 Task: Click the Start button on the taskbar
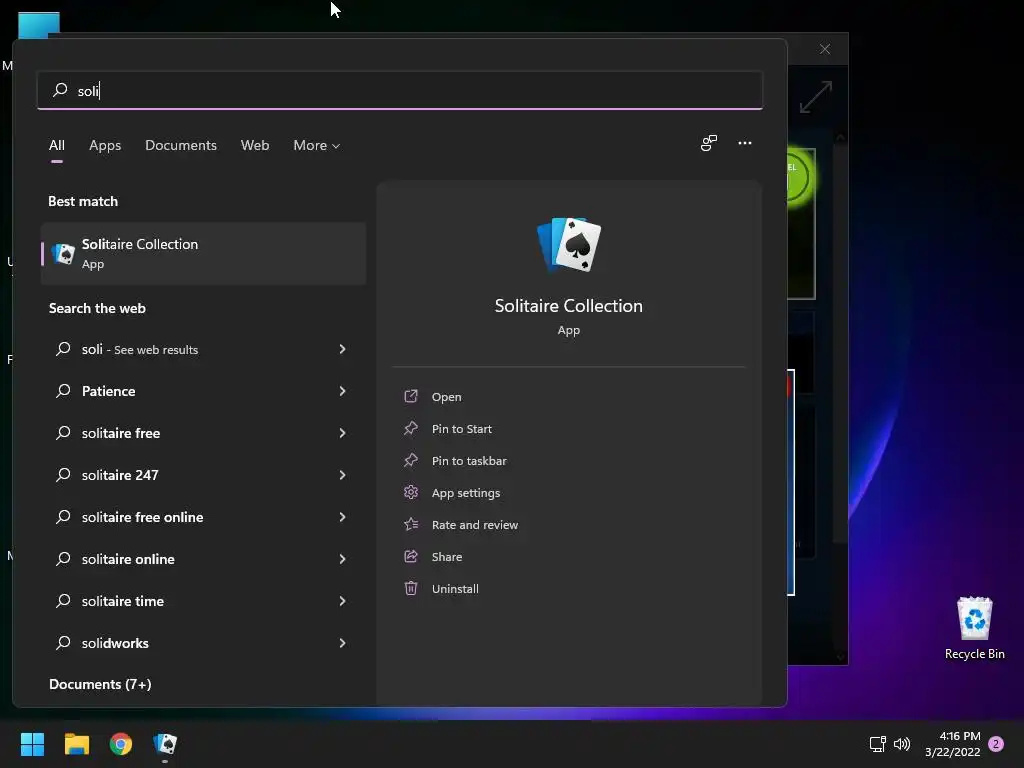32,744
